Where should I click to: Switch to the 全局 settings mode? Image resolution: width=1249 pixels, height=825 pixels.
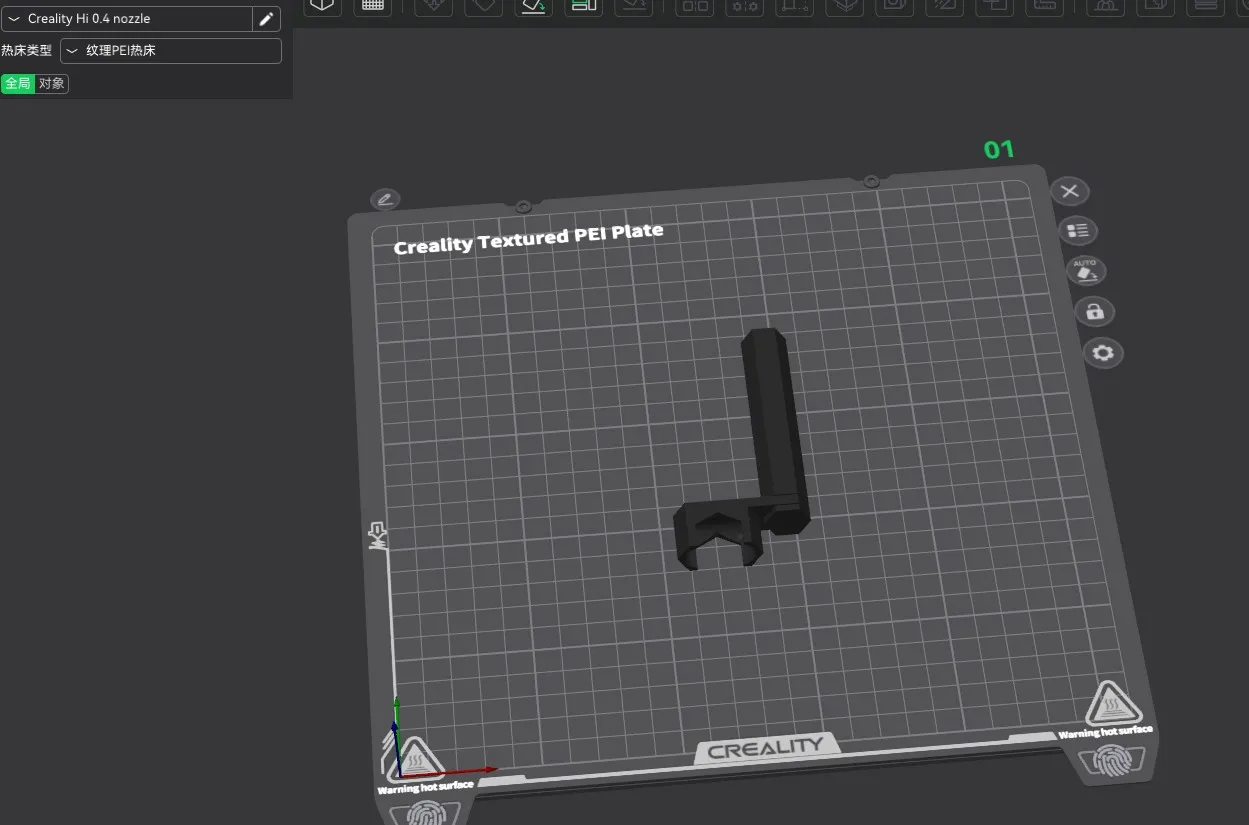click(18, 84)
